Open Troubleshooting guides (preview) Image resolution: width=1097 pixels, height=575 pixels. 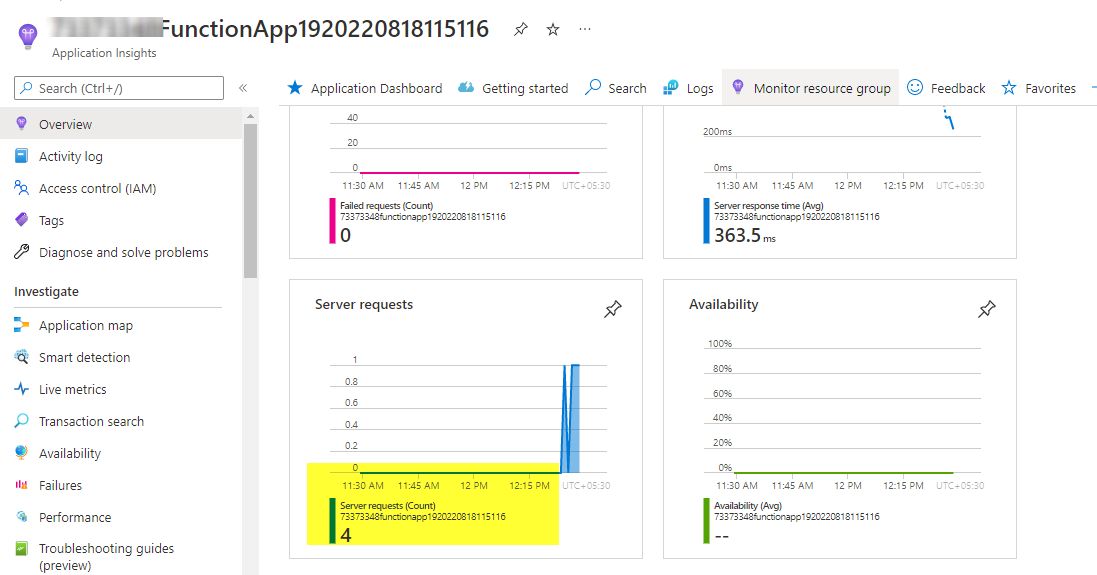click(106, 557)
